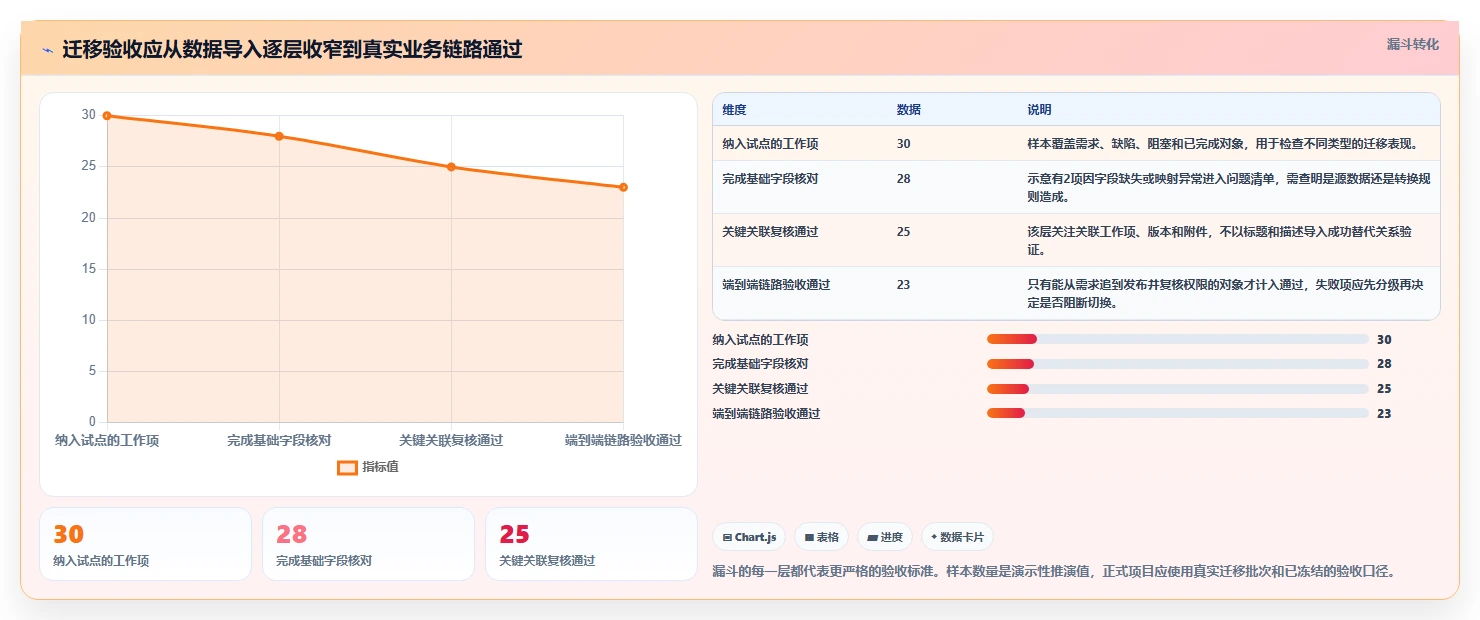This screenshot has height=620, width=1480.
Task: Select the chart point for 关键关联复核通过
Action: pos(451,167)
